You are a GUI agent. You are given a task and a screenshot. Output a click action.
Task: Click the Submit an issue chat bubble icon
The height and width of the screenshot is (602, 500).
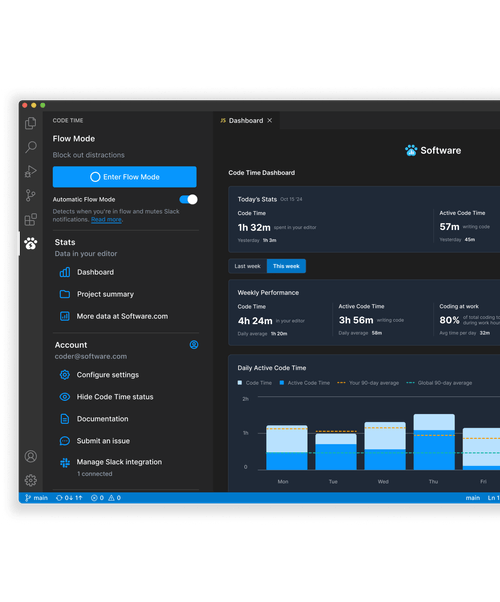pos(65,441)
